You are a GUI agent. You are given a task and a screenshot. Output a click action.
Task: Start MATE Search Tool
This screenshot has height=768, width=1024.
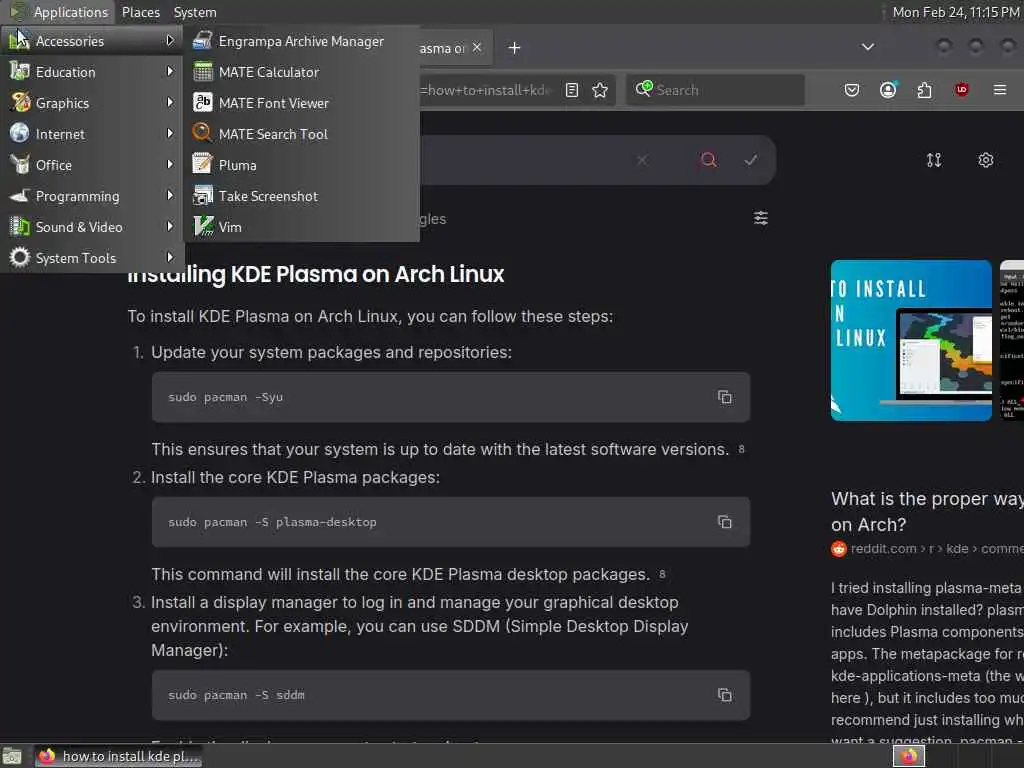tap(301, 134)
